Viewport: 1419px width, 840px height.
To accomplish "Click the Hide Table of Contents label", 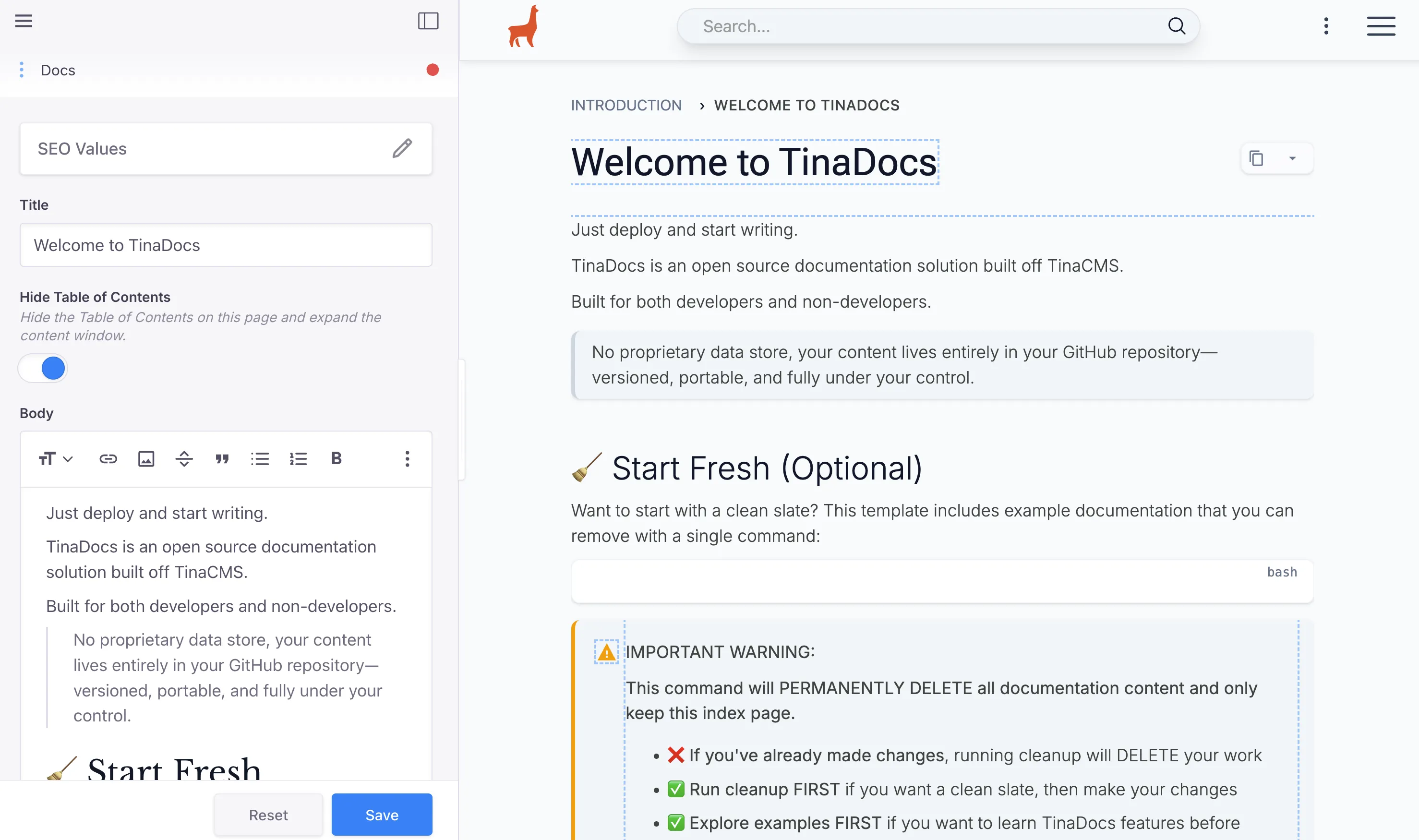I will tap(95, 297).
